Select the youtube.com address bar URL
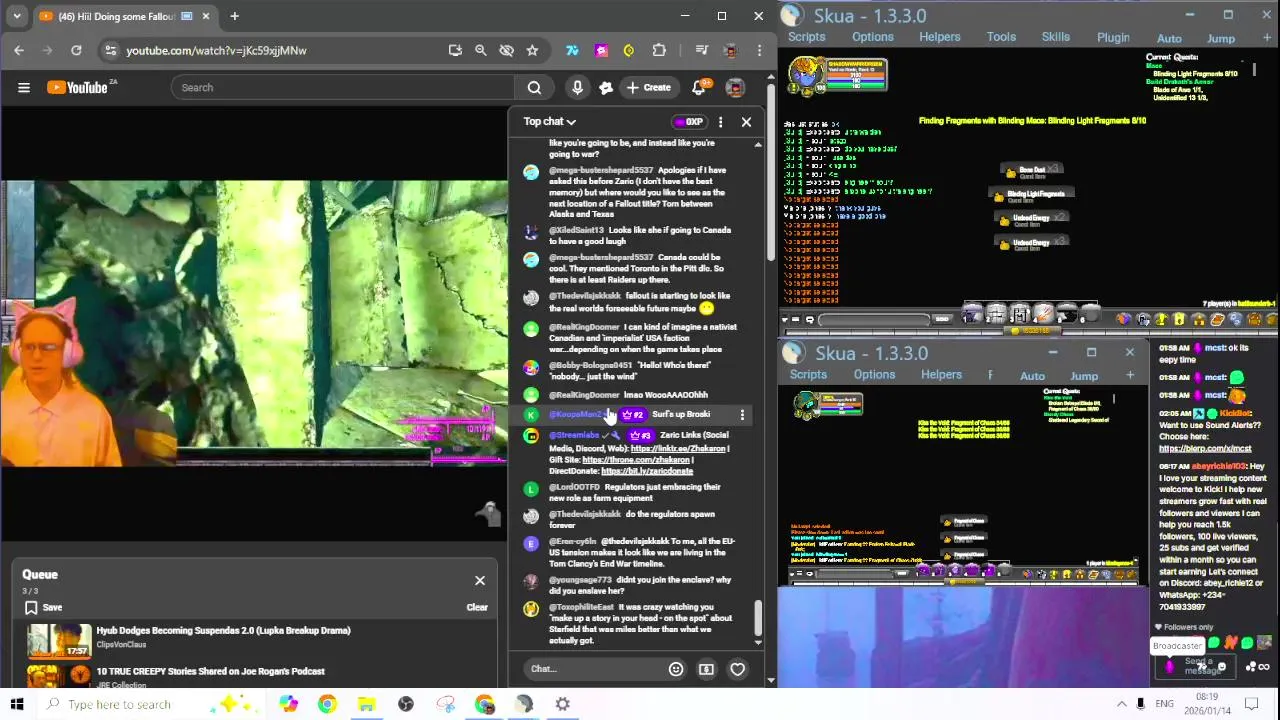1280x720 pixels. pyautogui.click(x=216, y=50)
